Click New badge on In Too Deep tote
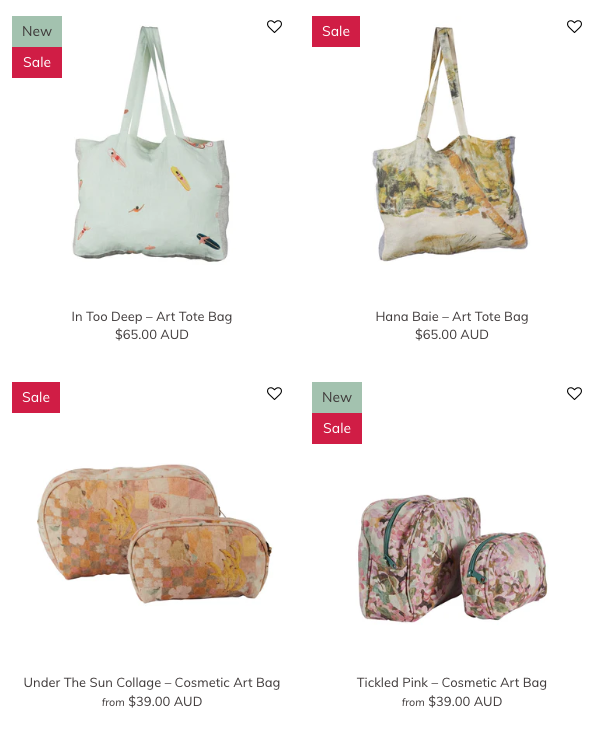 coord(37,31)
